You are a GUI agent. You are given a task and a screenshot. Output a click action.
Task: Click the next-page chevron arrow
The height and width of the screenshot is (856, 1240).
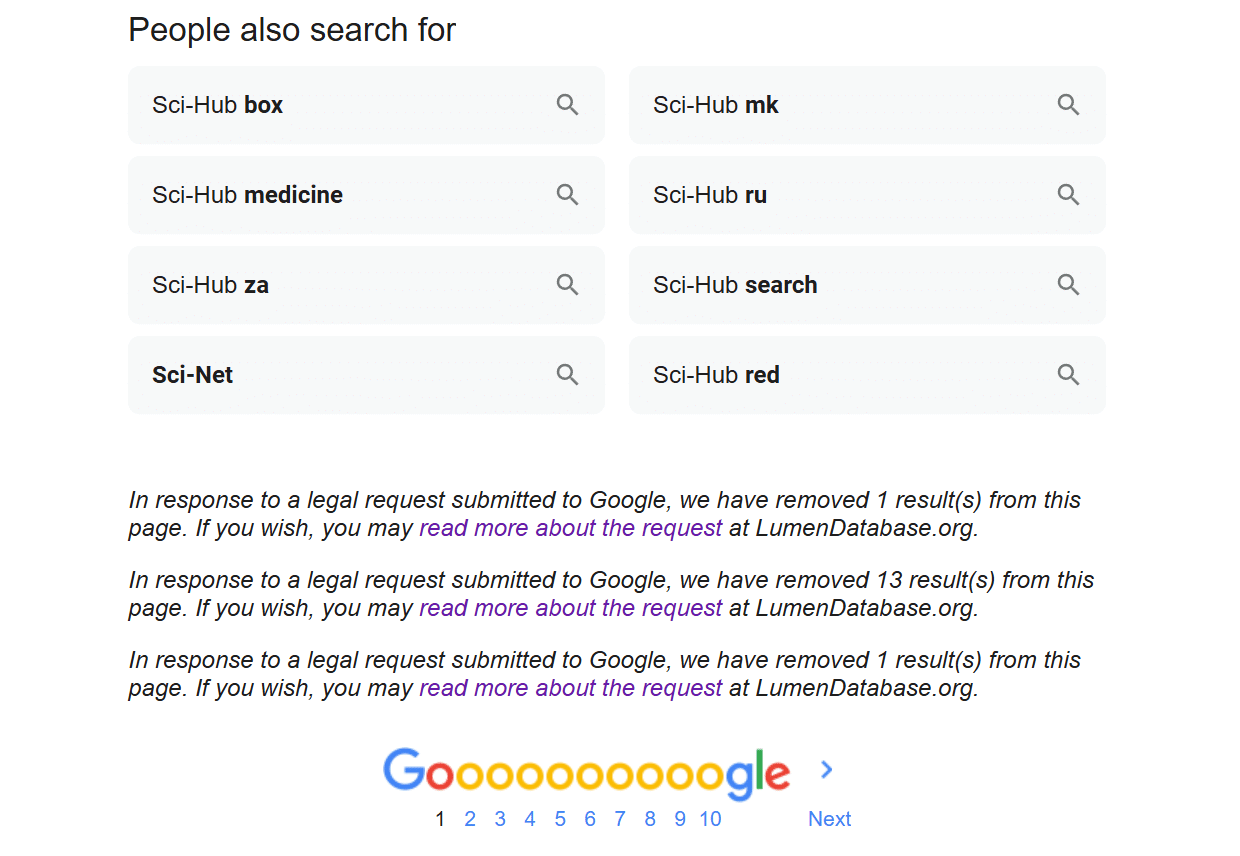pyautogui.click(x=827, y=769)
